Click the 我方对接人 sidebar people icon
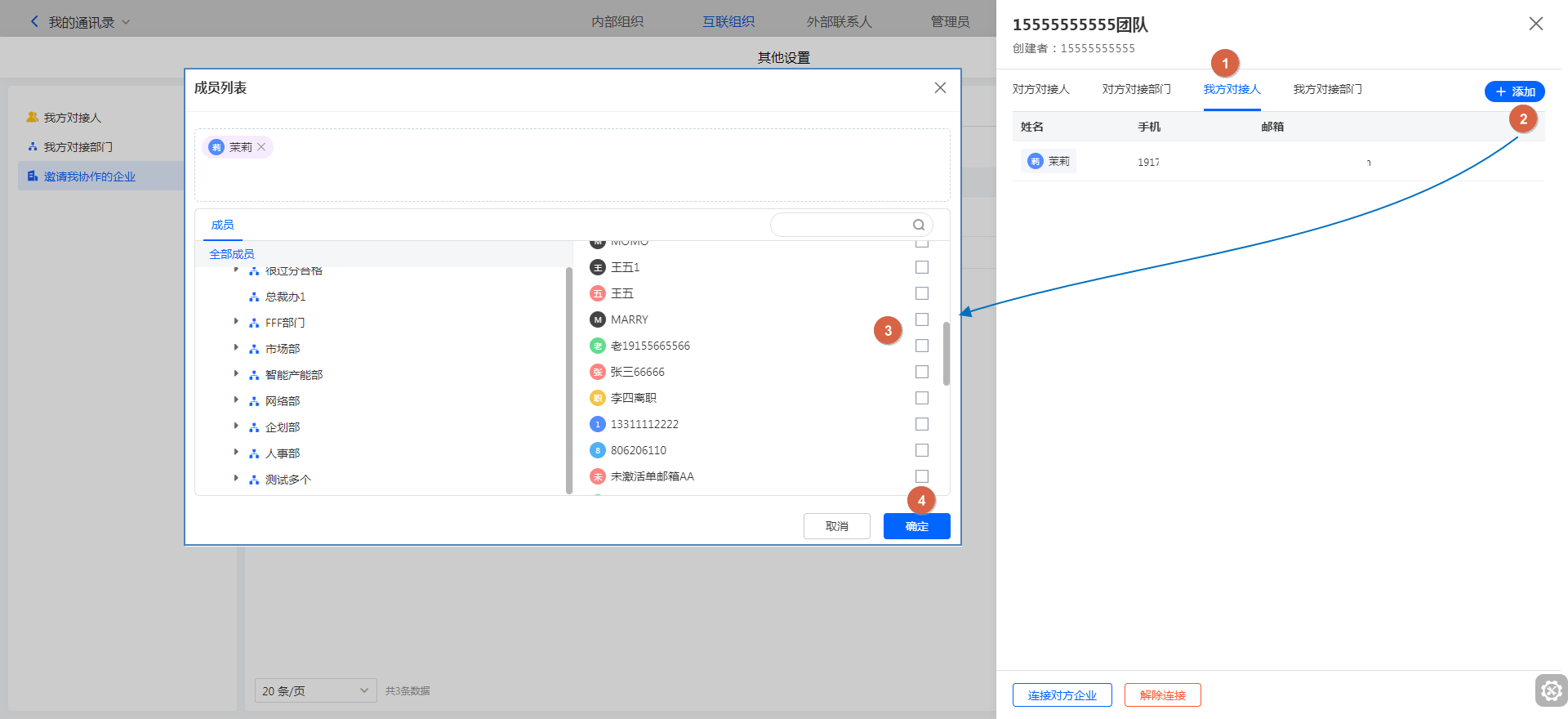 [33, 118]
